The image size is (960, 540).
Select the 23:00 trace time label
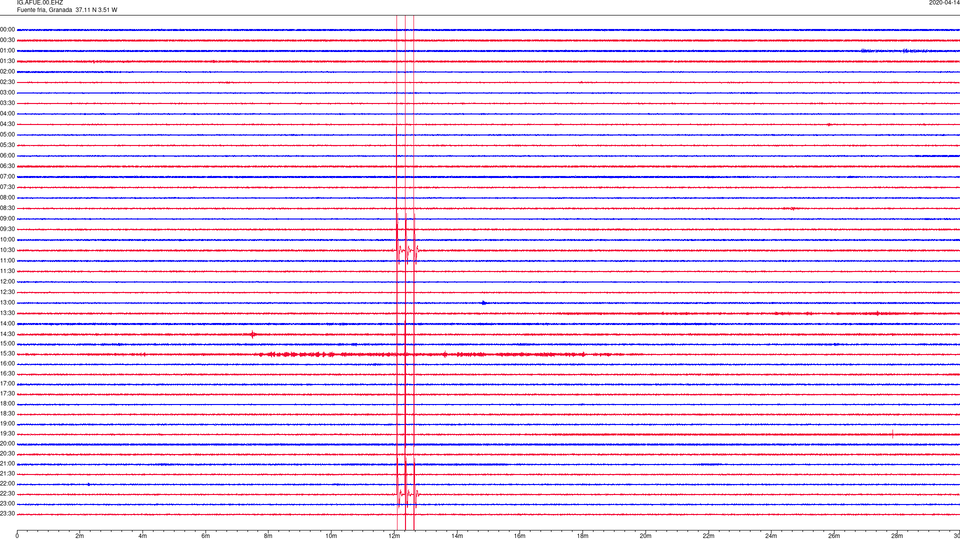pyautogui.click(x=7, y=504)
